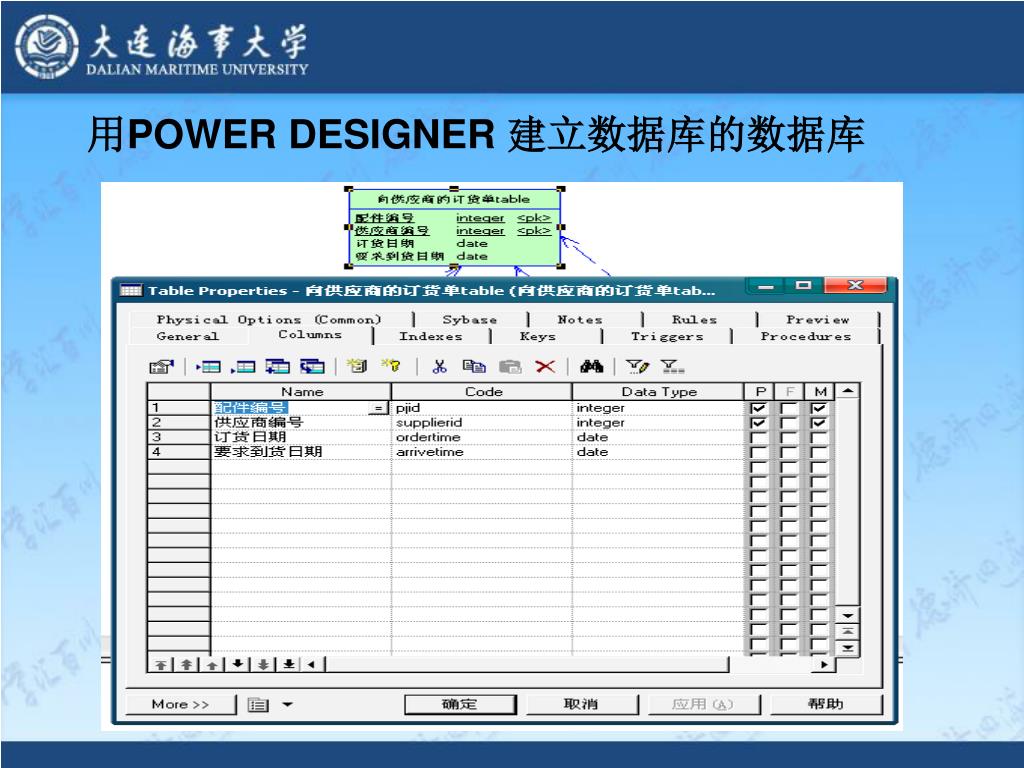
Task: Switch to the Keys tab
Action: (x=537, y=336)
